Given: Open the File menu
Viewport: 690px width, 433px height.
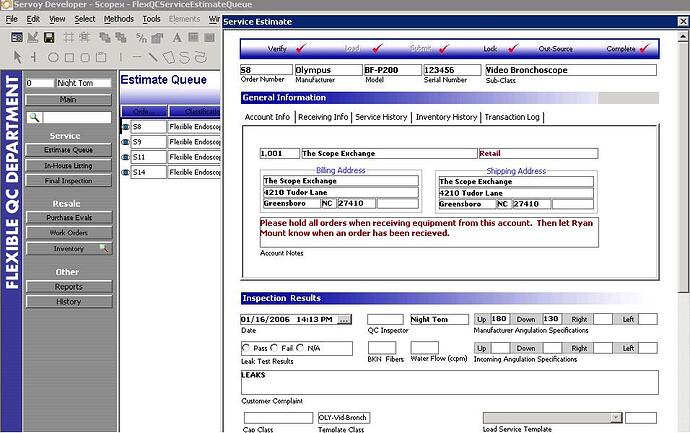Looking at the screenshot, I should pos(12,19).
